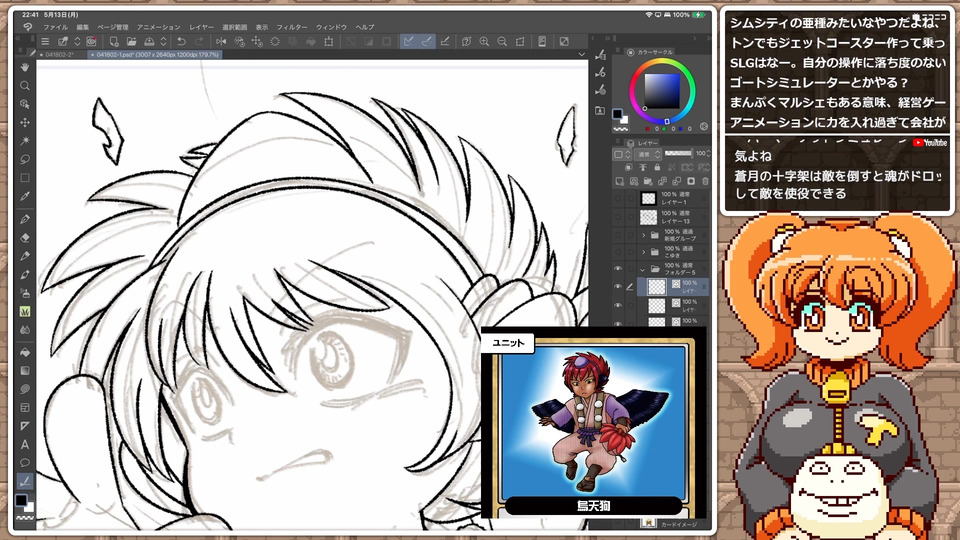Viewport: 960px width, 540px height.
Task: Click the ユニット label on card overlay
Action: click(x=508, y=343)
